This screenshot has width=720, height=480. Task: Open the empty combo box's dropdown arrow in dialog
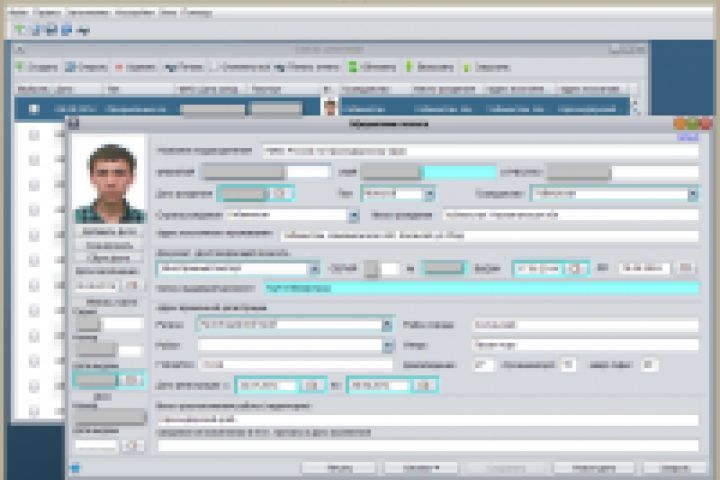388,345
